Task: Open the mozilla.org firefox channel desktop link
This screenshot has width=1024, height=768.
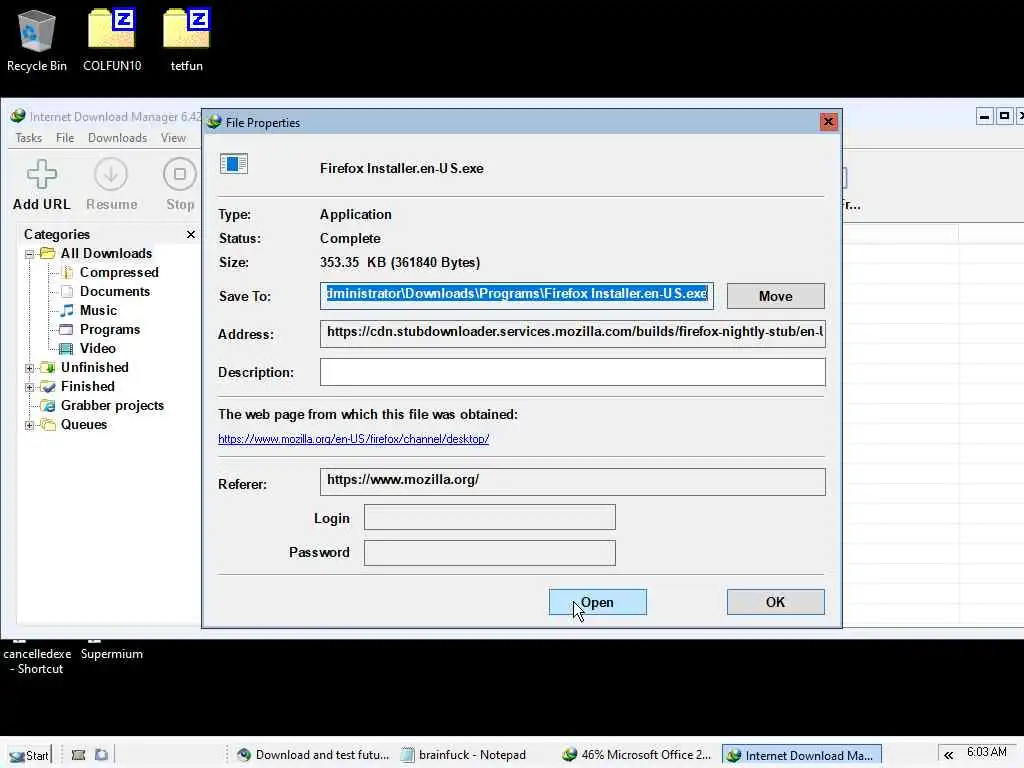Action: pos(353,439)
